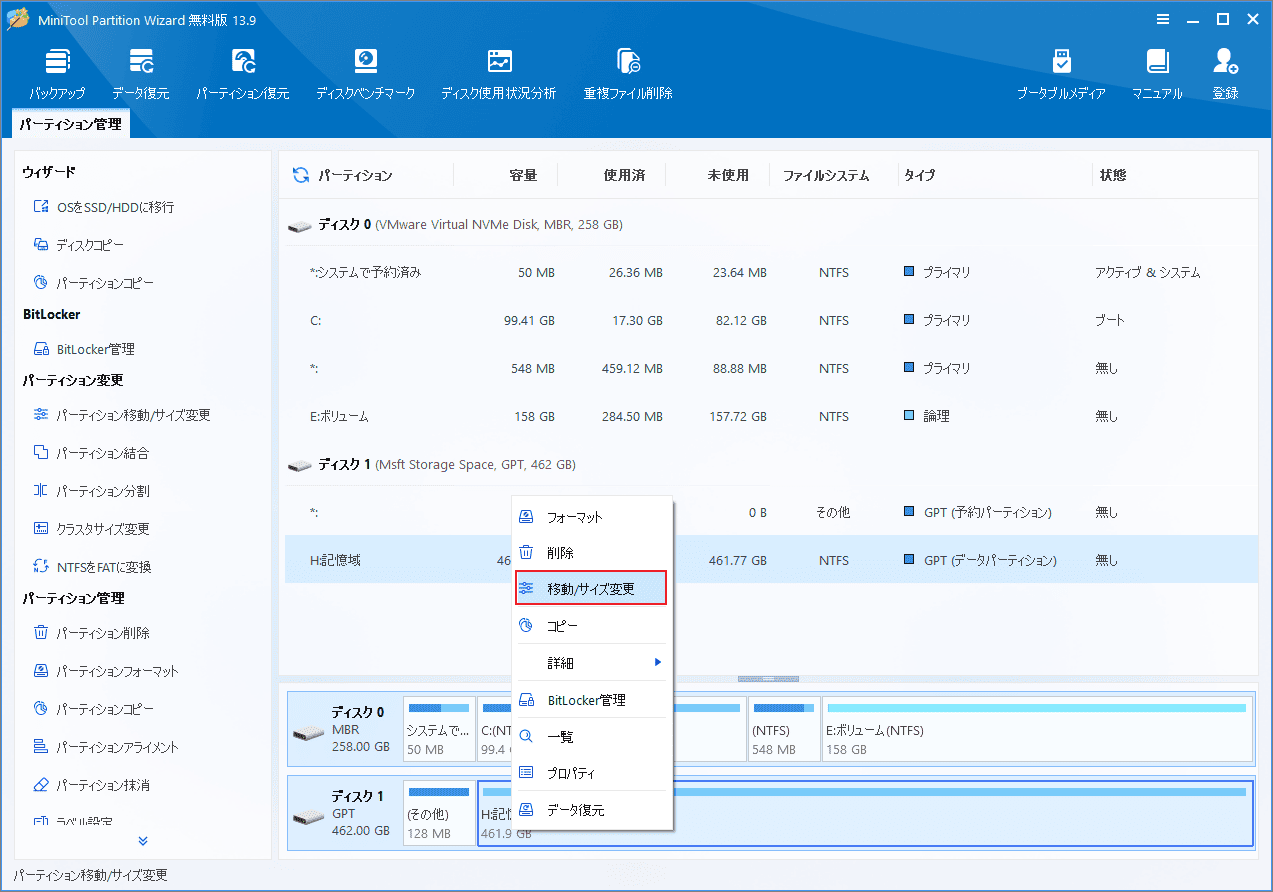Select ディスク 0 MBR in disk map
1273x892 pixels.
345,729
